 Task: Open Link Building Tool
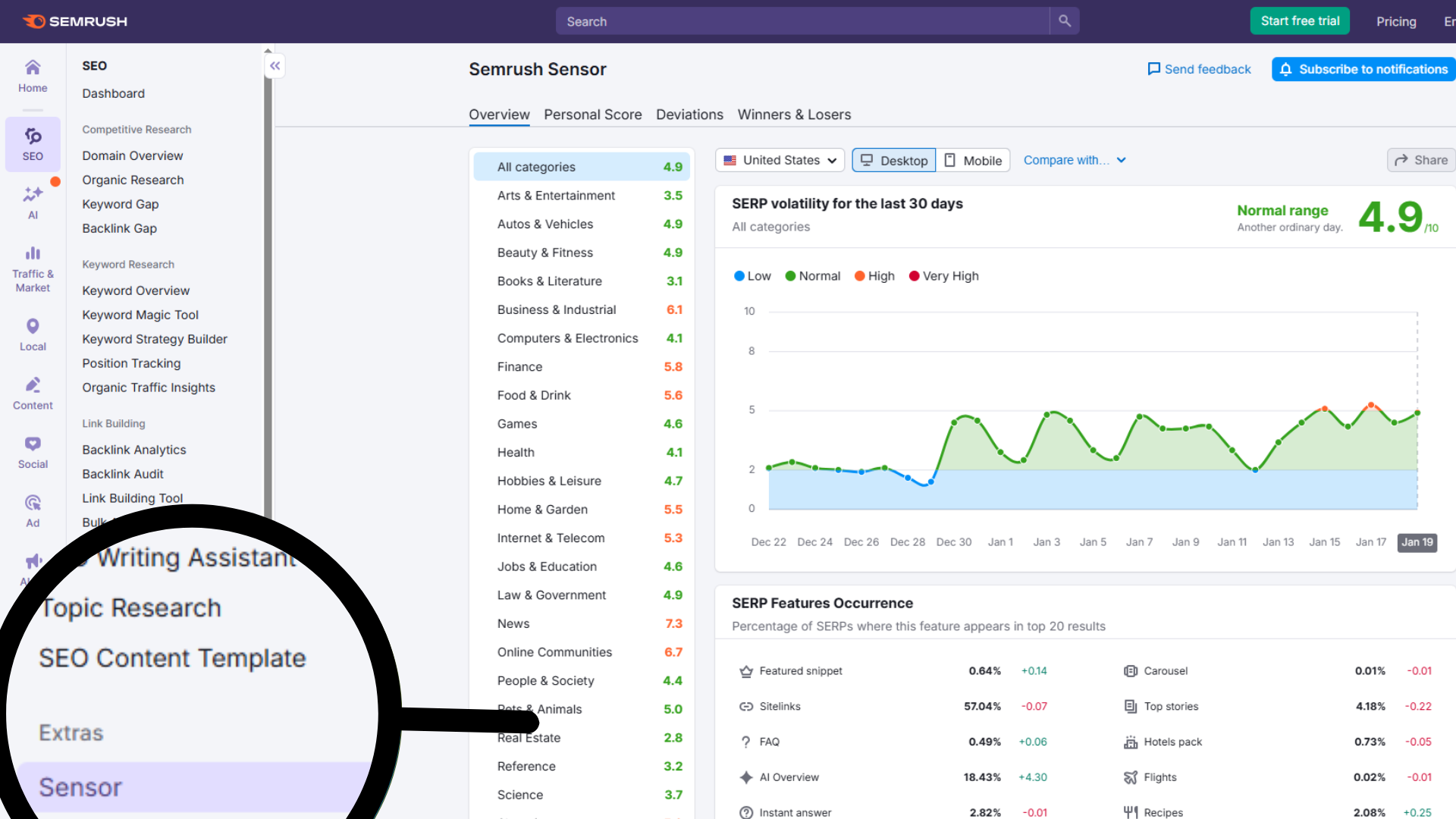point(133,498)
